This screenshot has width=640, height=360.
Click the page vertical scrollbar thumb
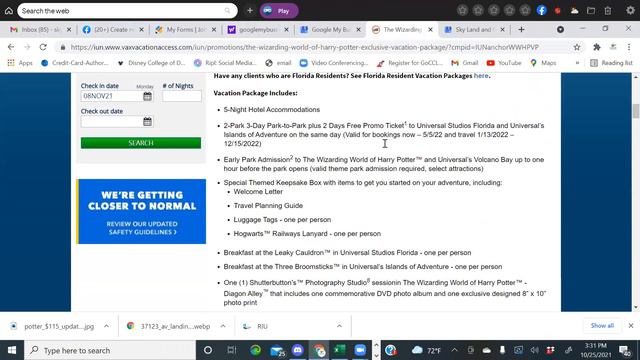(636, 111)
